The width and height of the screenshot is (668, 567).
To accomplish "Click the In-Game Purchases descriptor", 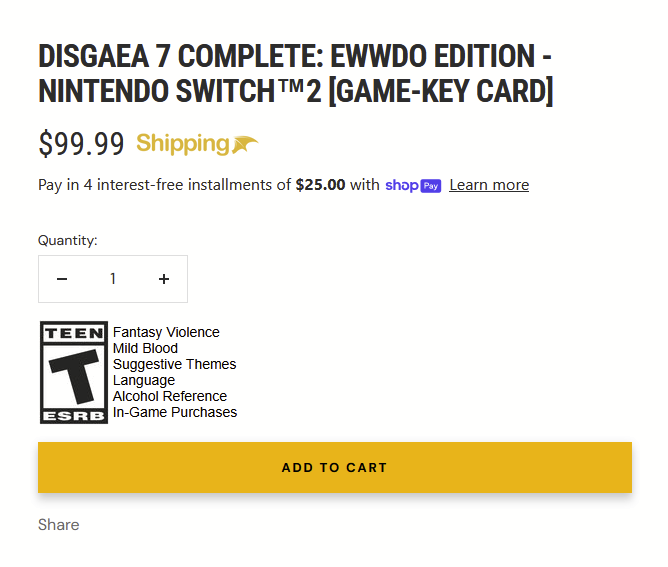I will (175, 412).
